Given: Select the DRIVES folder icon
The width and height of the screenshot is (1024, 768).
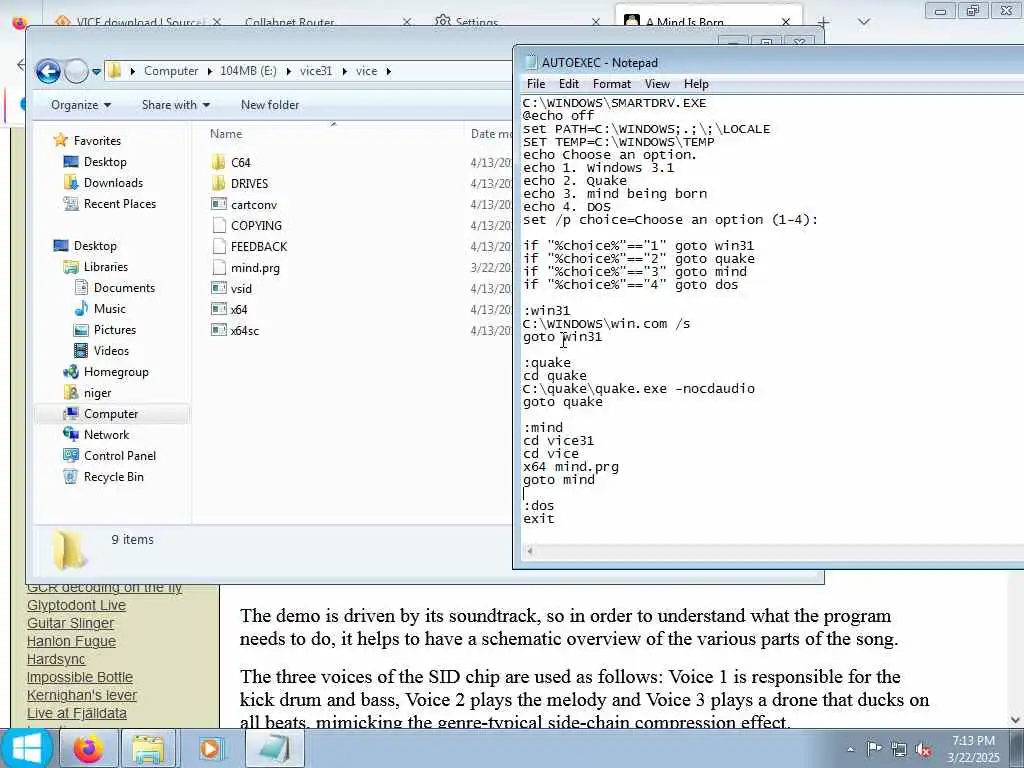Looking at the screenshot, I should click(219, 183).
